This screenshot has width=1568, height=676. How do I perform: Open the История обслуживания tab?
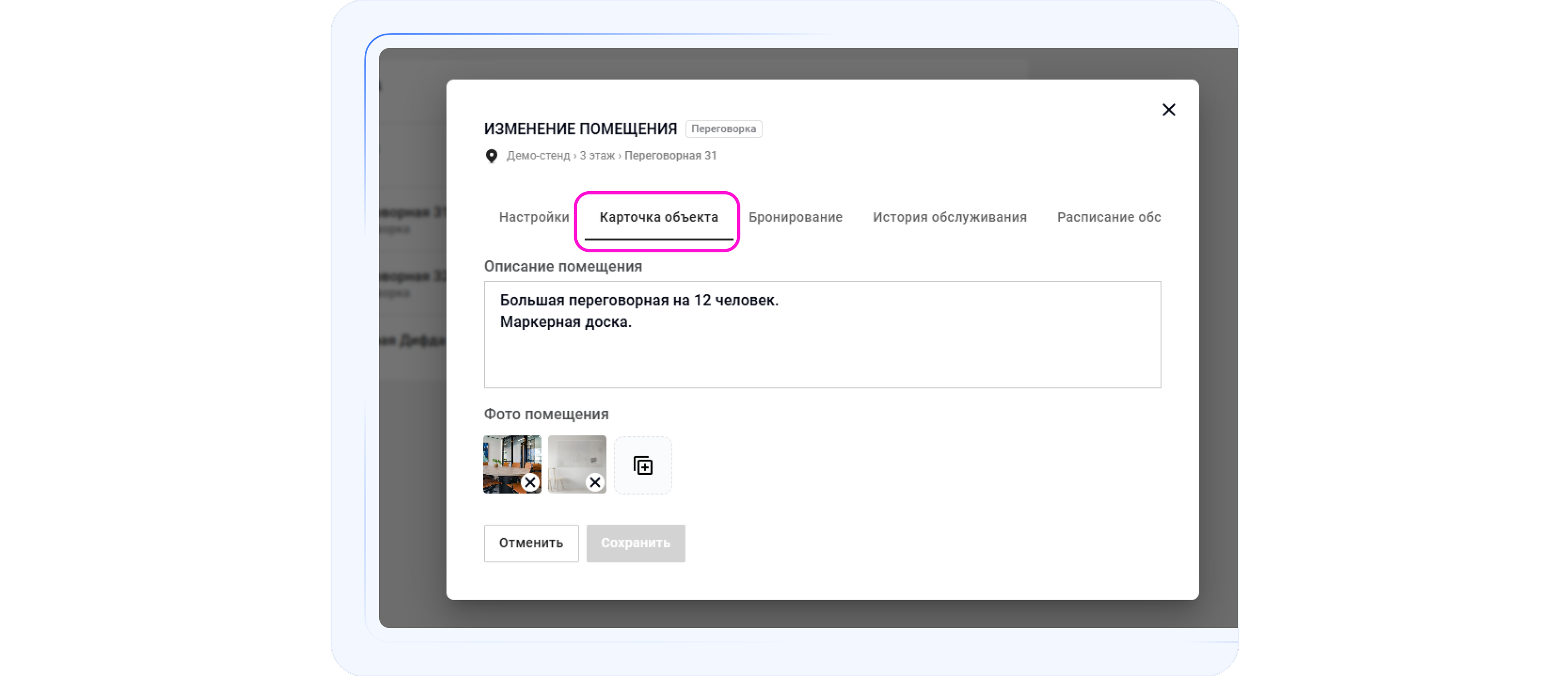pyautogui.click(x=949, y=217)
